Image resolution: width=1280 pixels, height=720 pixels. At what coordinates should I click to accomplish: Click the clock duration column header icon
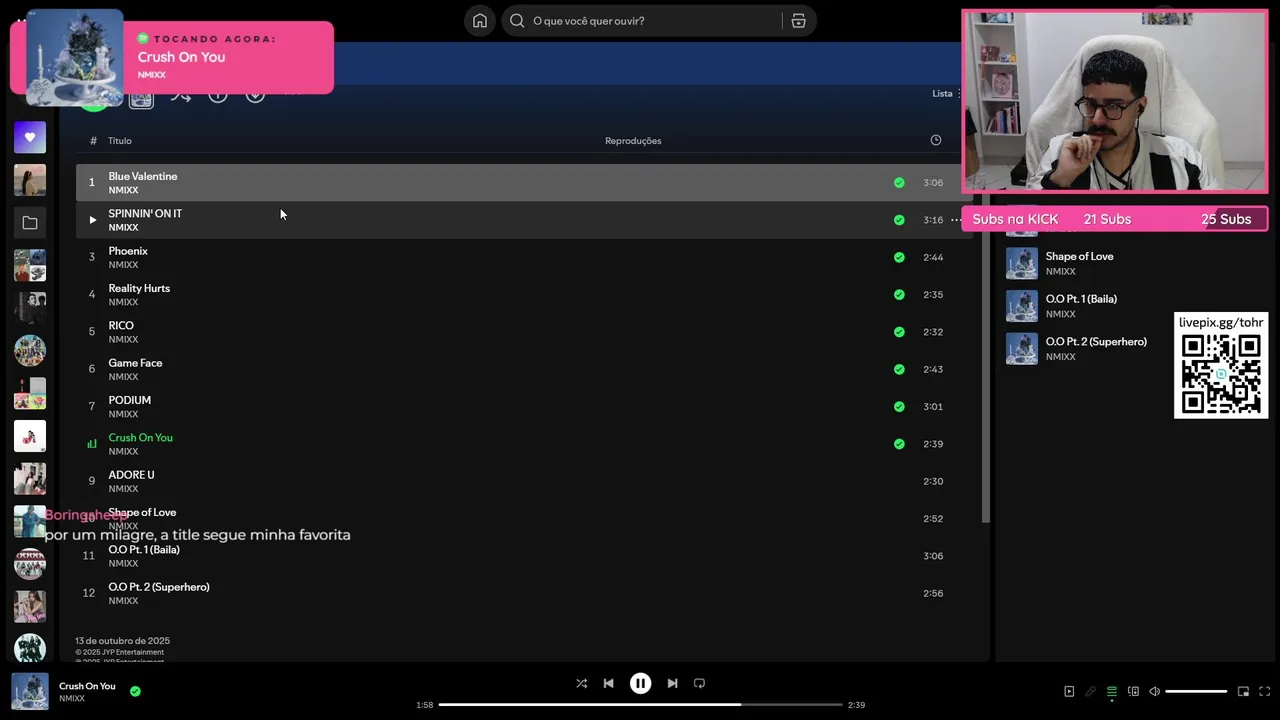(x=936, y=140)
